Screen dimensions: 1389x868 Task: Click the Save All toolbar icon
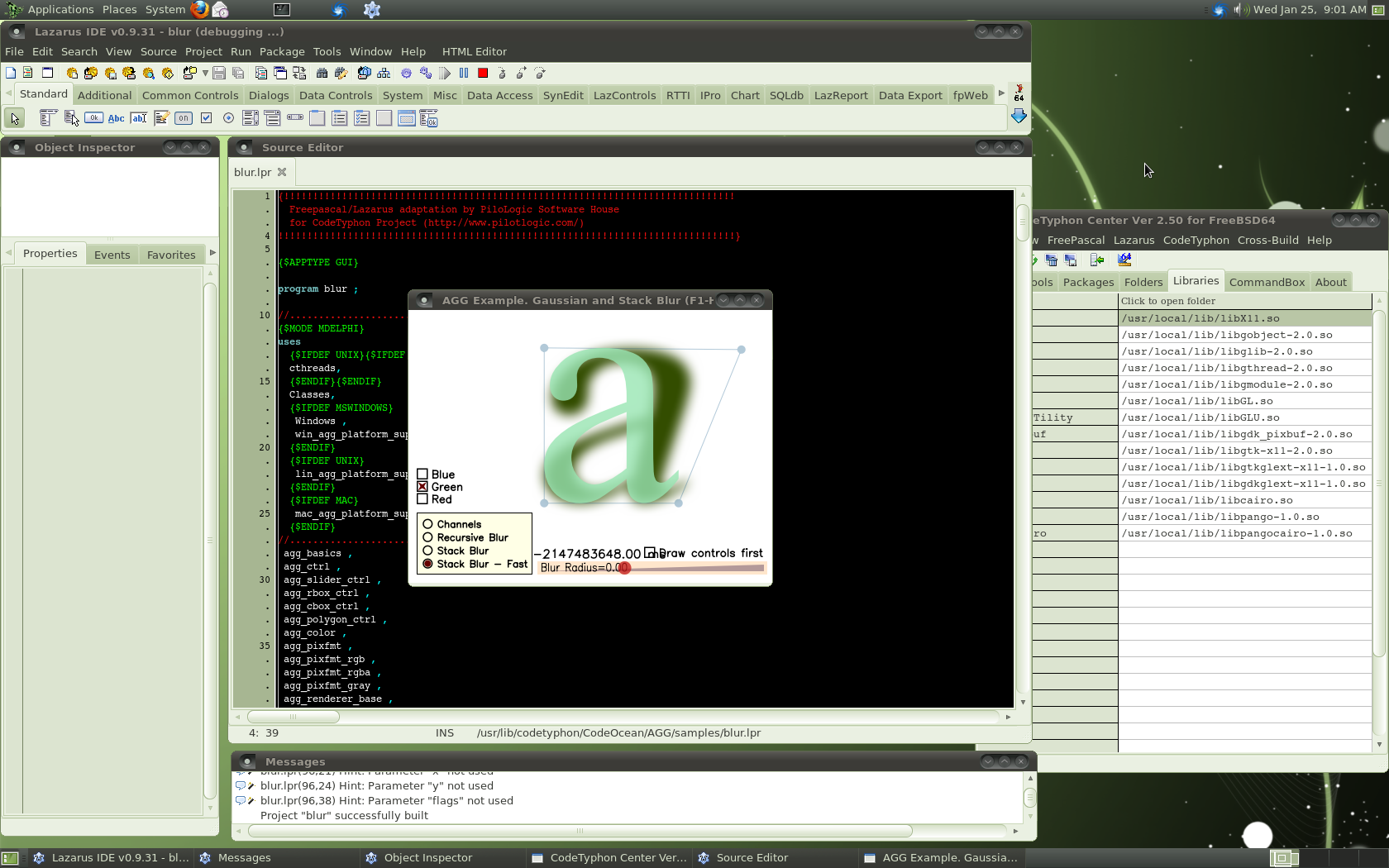click(x=237, y=73)
